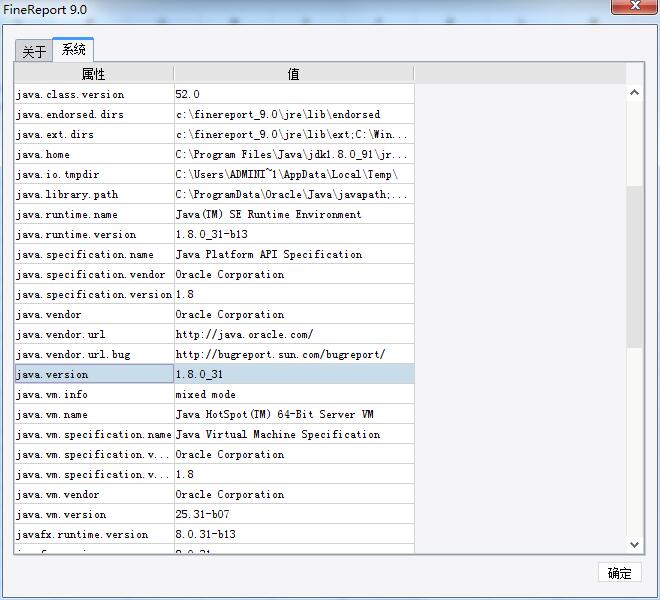
Task: Select the java.vm.specification.name property cell
Action: coord(94,434)
